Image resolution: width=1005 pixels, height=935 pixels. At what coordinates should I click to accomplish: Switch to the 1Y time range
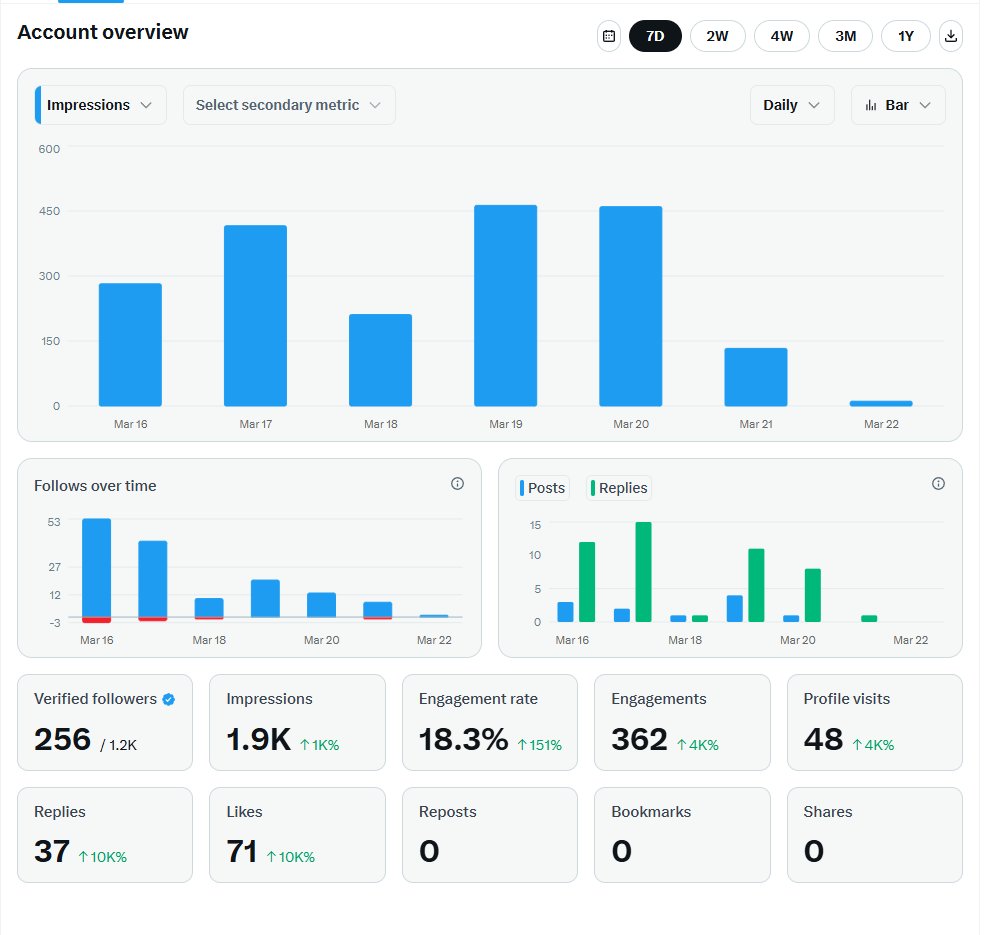[906, 36]
